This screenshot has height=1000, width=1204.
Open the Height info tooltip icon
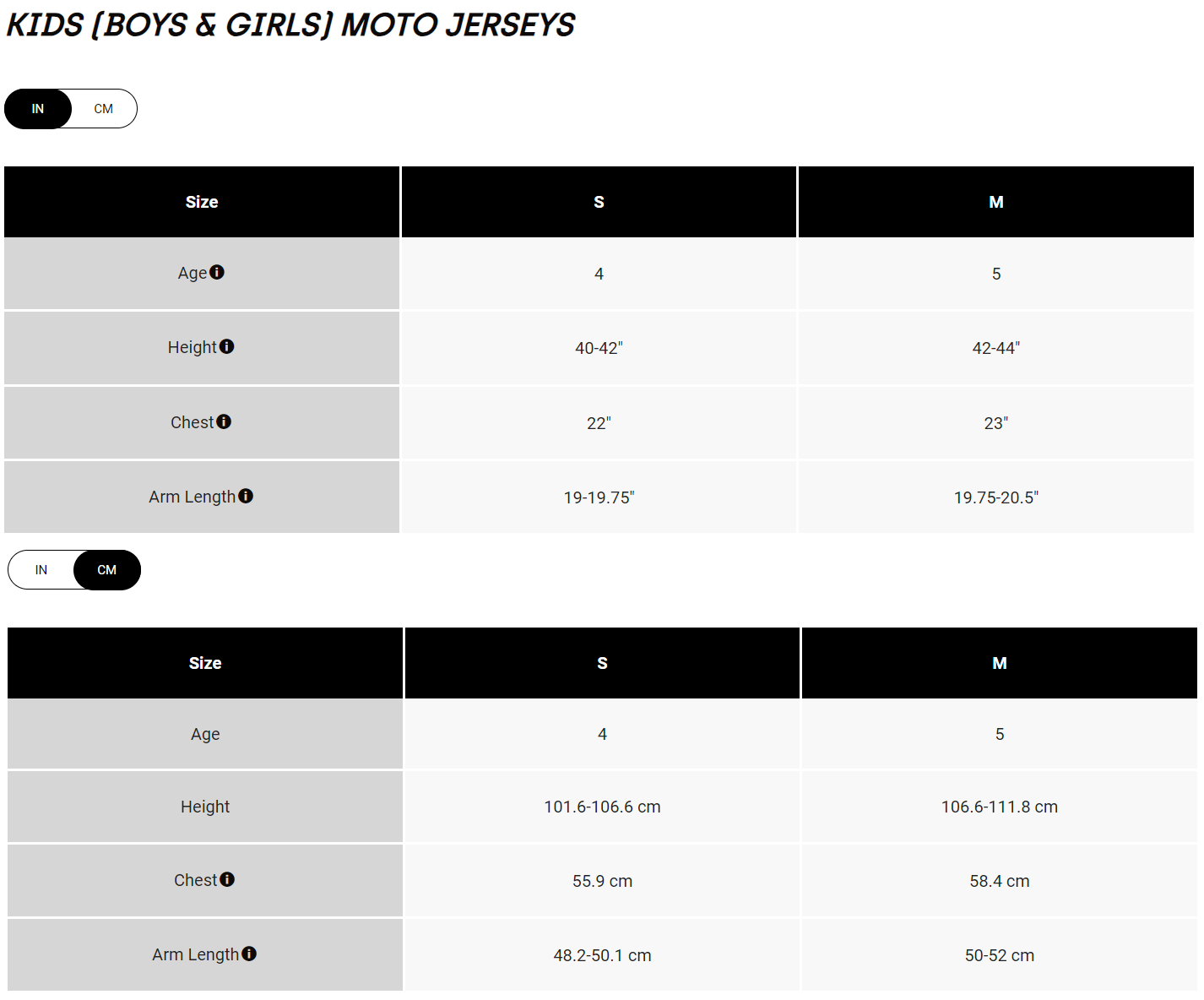(x=227, y=346)
